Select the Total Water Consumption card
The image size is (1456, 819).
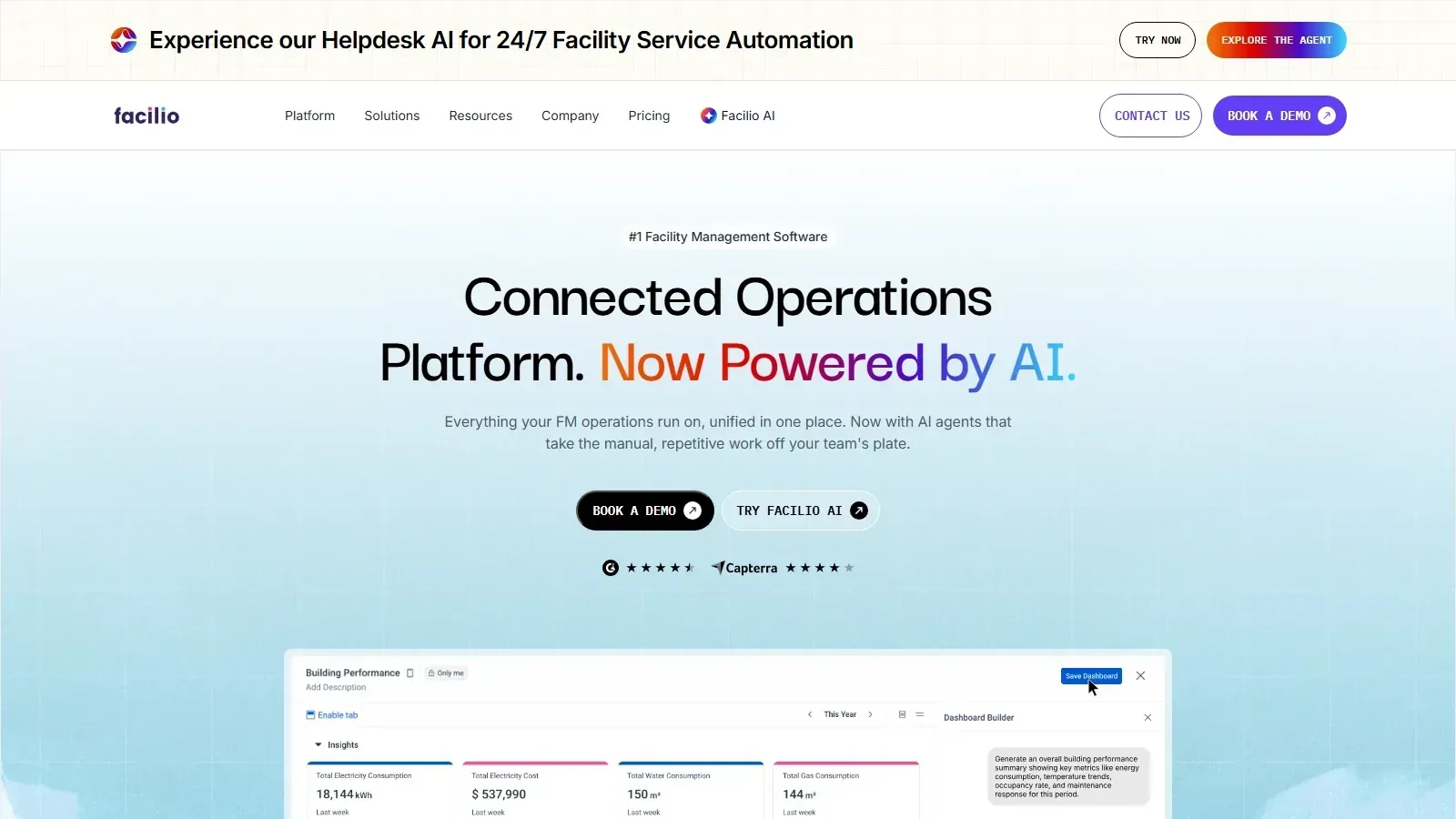(x=691, y=790)
